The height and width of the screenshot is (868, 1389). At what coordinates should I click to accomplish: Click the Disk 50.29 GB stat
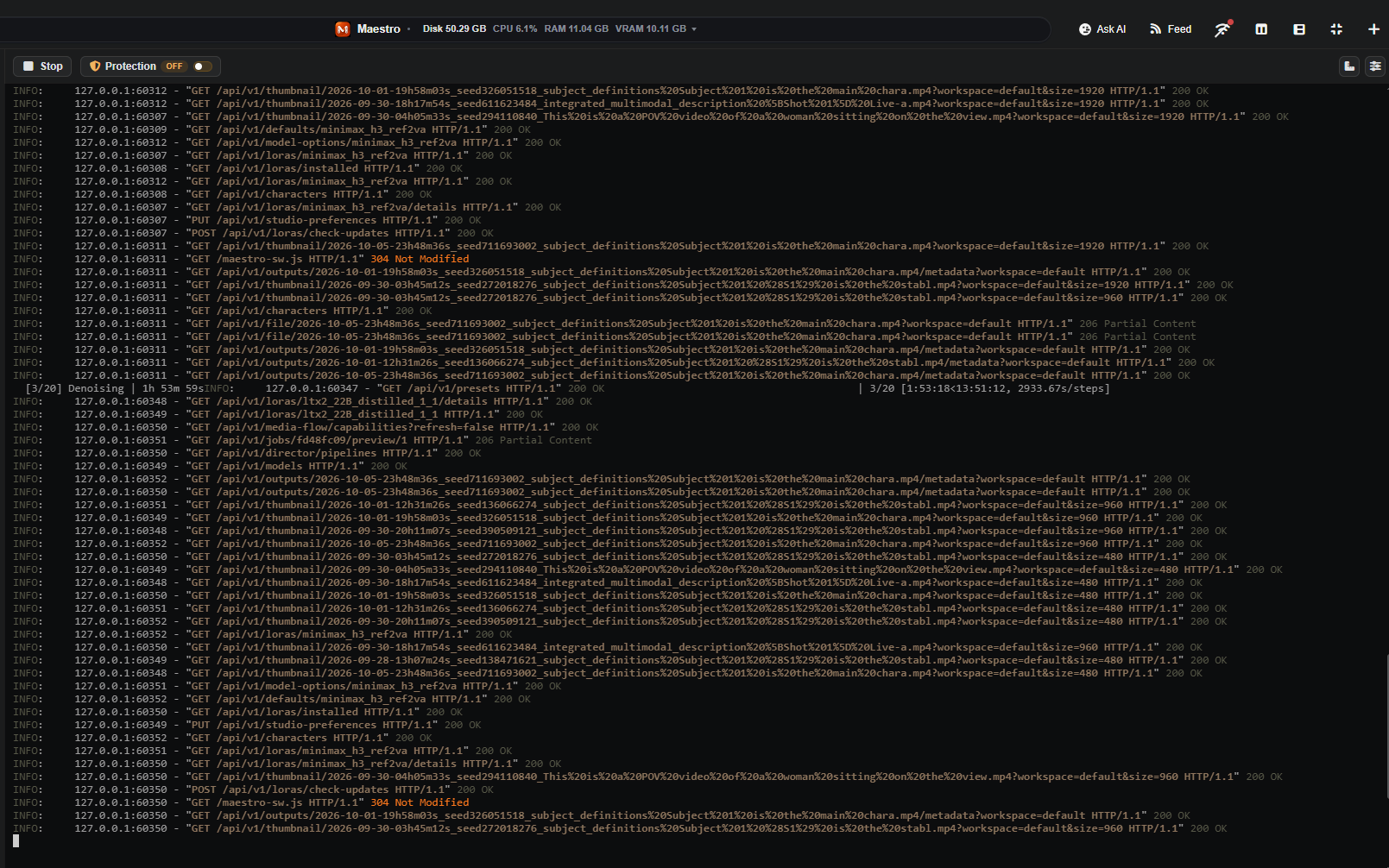[x=454, y=29]
